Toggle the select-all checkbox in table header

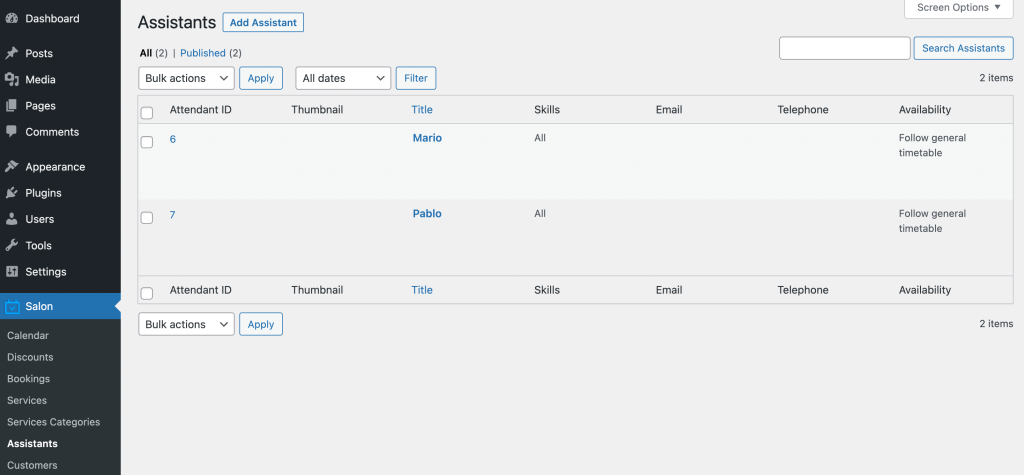tap(147, 113)
